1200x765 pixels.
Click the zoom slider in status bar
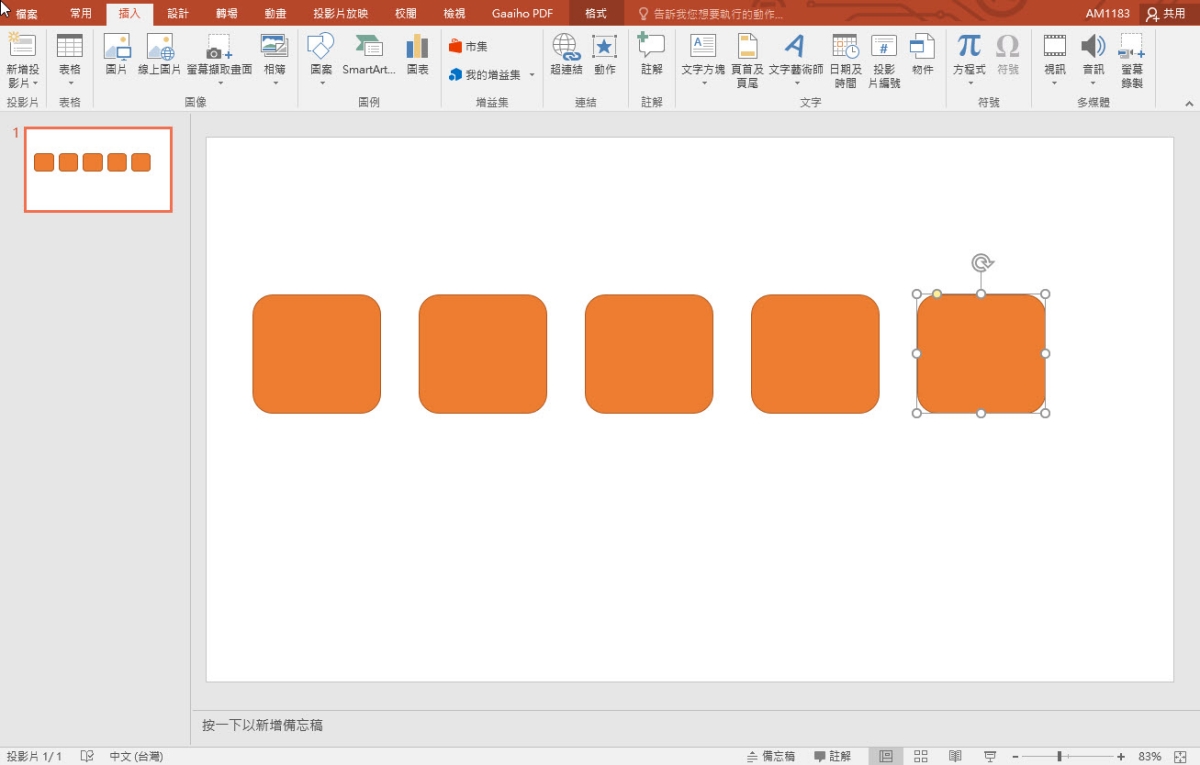(x=1059, y=756)
